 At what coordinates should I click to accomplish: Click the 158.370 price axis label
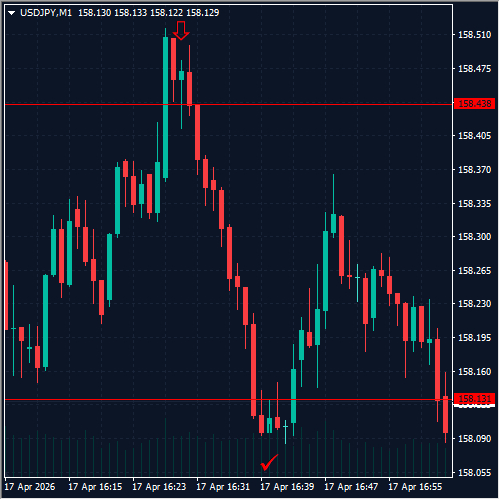pos(474,170)
